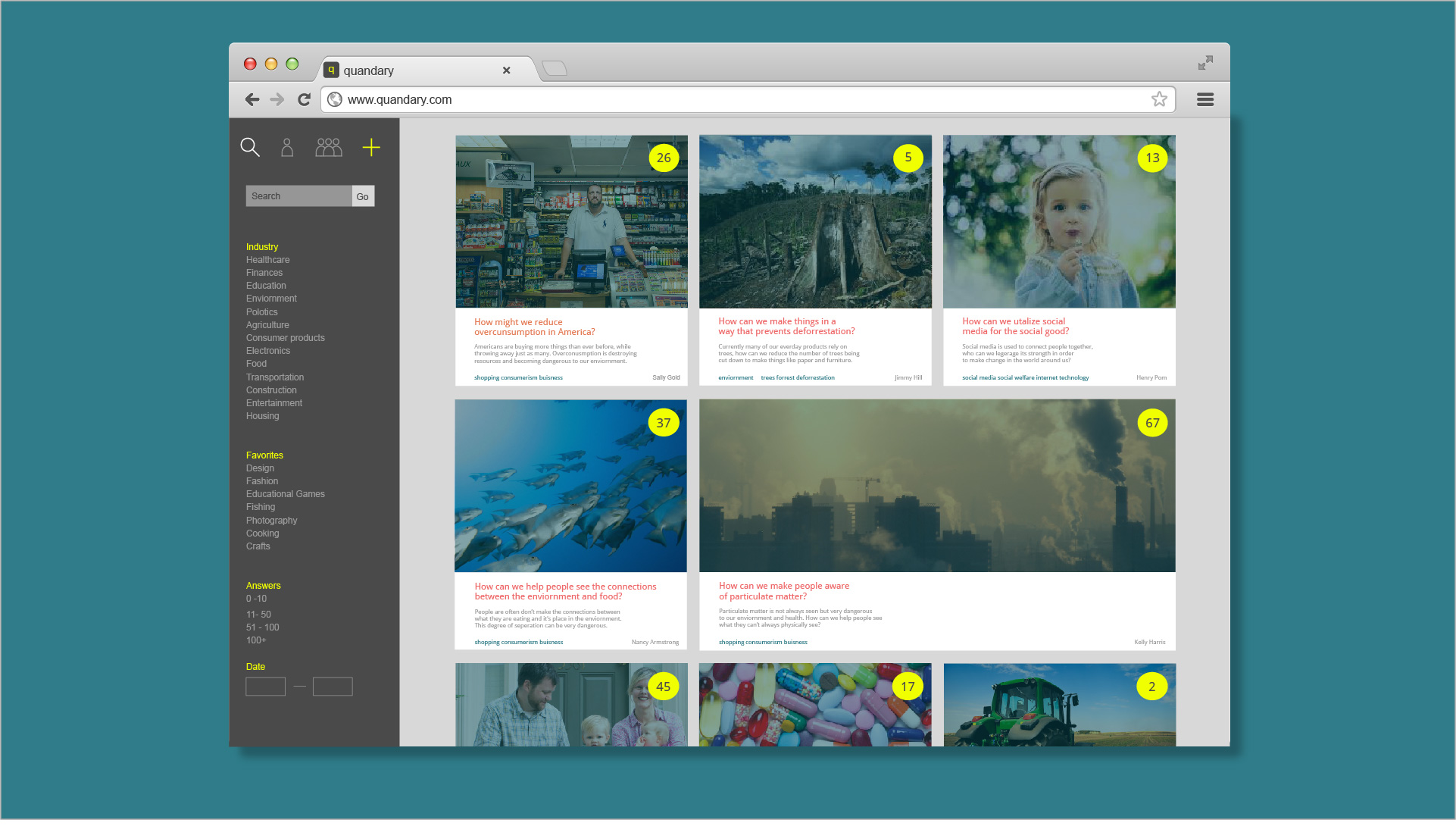The image size is (1456, 826).
Task: Click the address bar URL field
Action: tap(748, 99)
